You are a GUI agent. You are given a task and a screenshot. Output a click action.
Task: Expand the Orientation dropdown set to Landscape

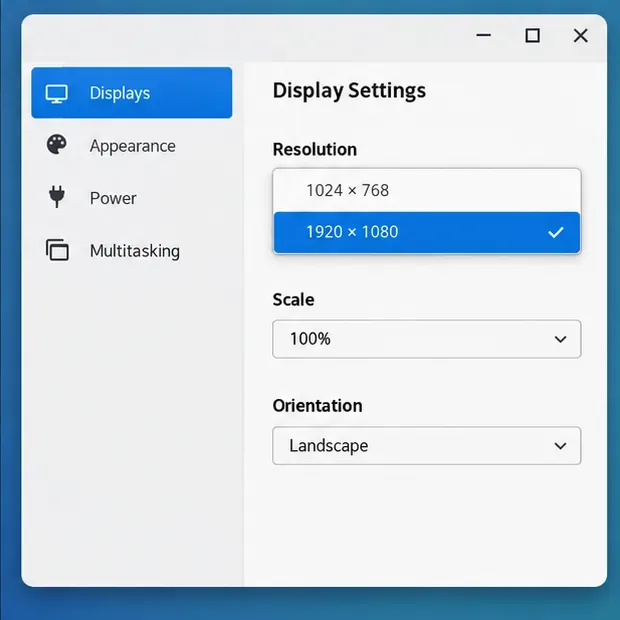click(x=427, y=446)
